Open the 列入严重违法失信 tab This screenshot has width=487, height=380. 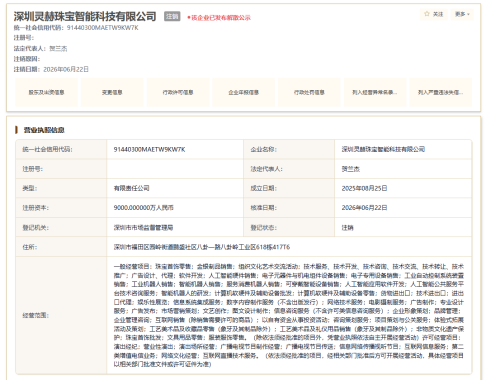441,92
